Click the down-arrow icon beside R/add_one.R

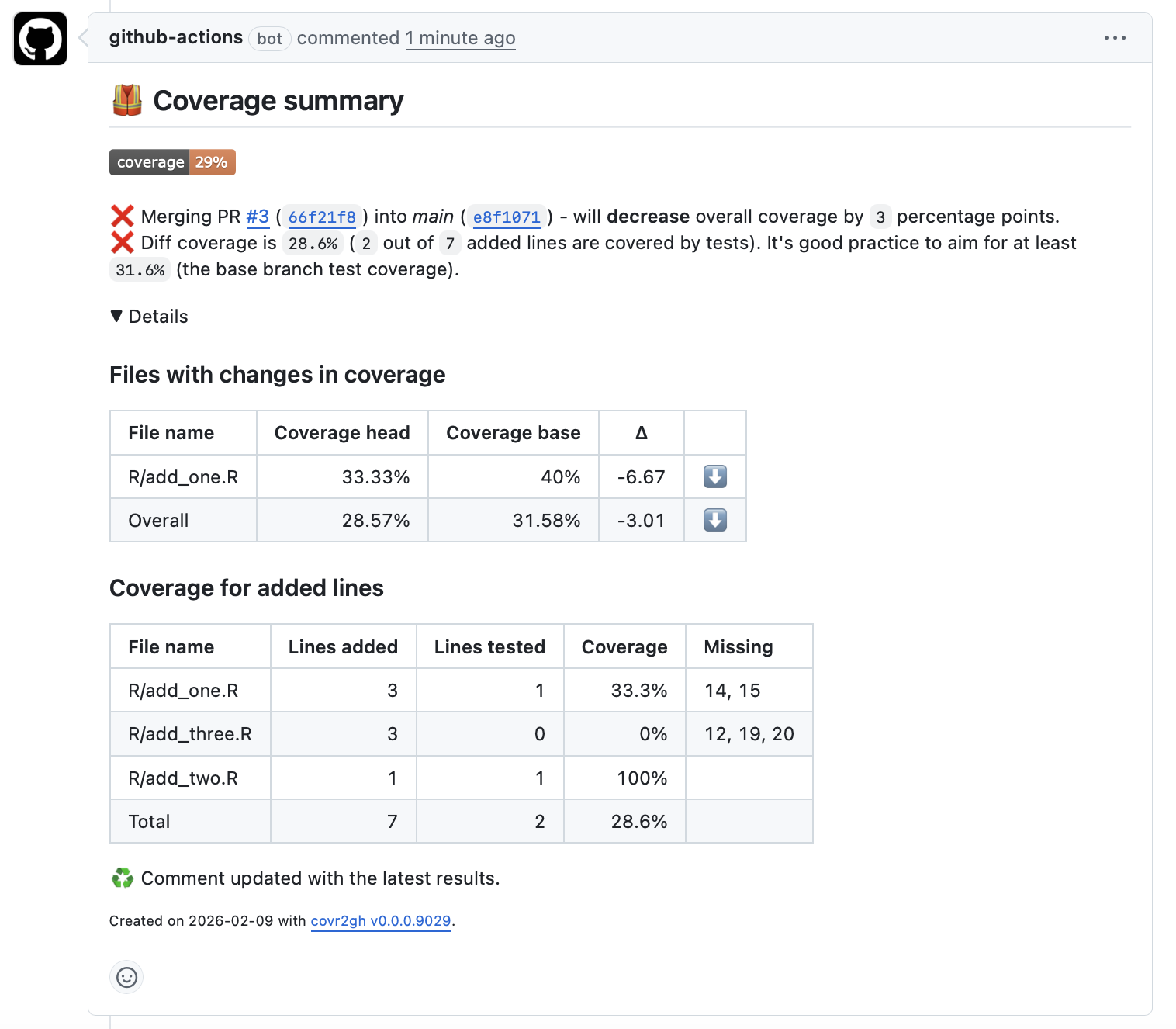(714, 476)
